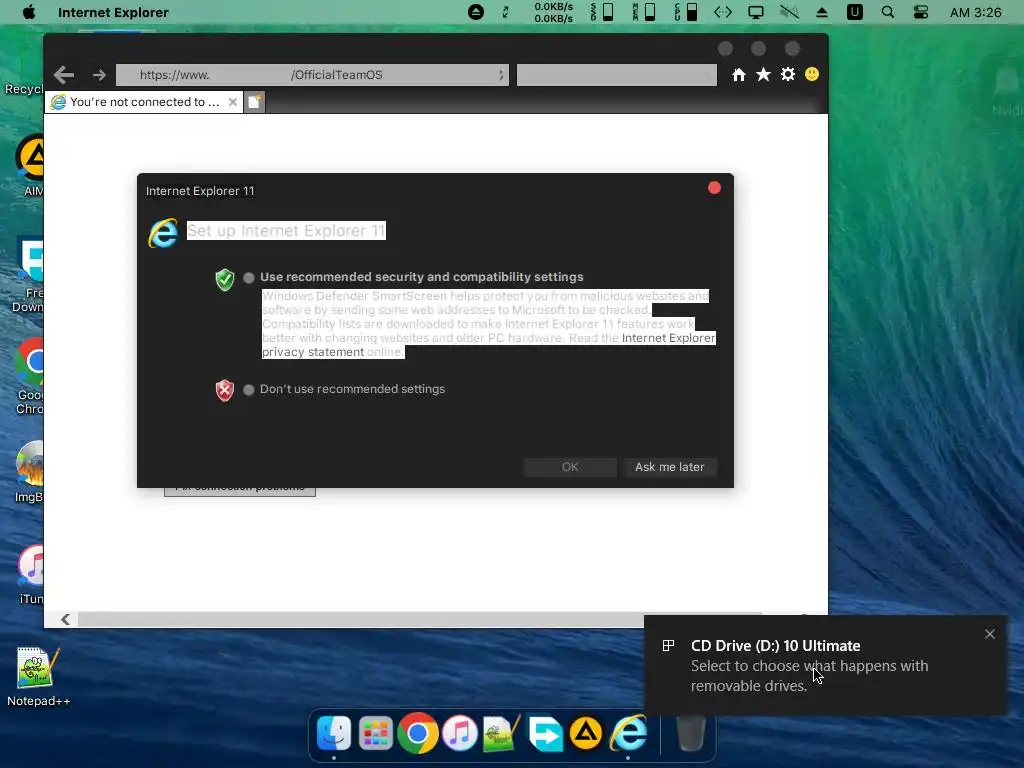Launch iTunes from the dock

460,733
